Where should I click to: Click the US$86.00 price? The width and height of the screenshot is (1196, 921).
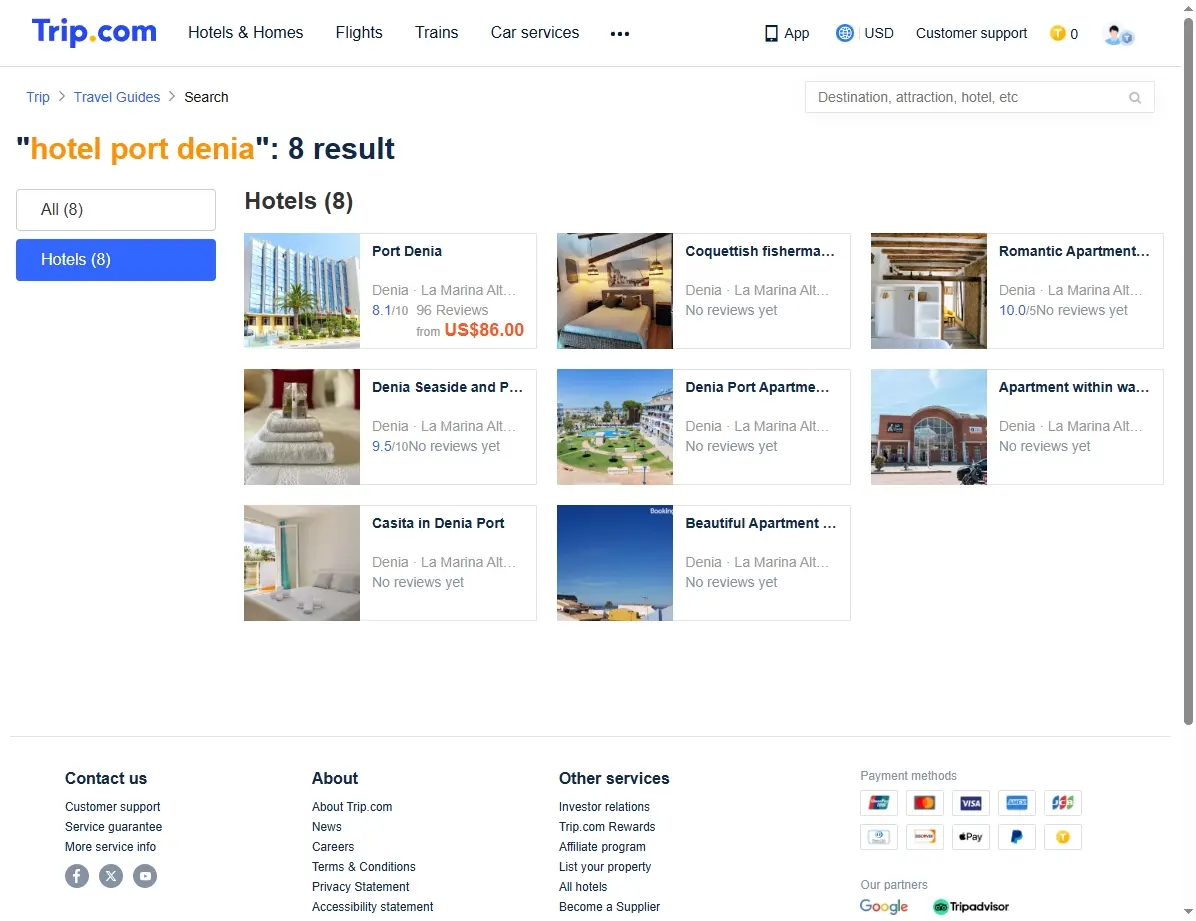click(484, 330)
